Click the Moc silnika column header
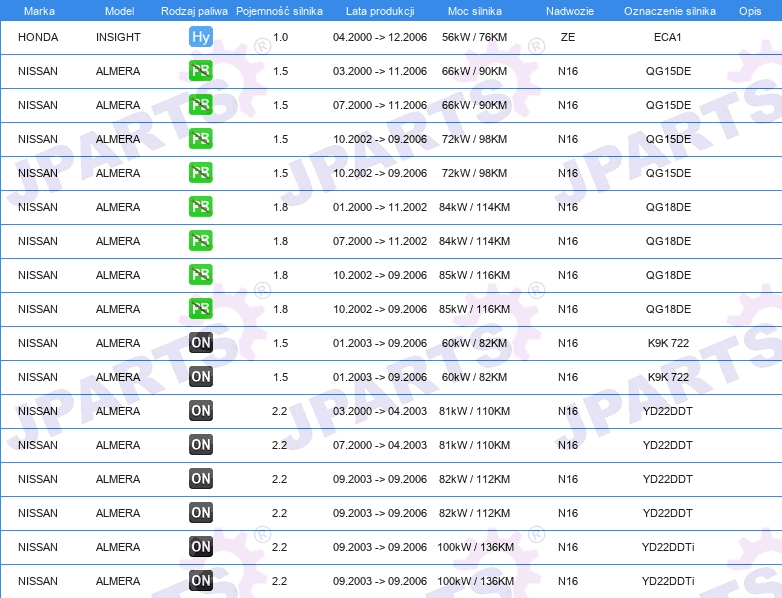The image size is (782, 598). (x=475, y=11)
